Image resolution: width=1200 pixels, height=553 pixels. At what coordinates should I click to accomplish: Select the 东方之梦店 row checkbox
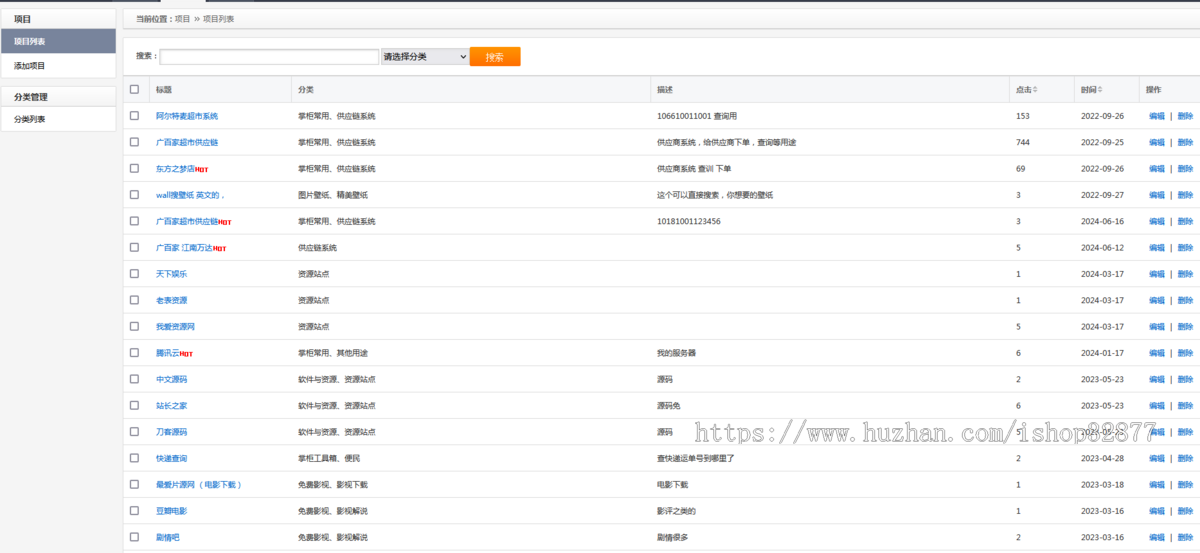pyautogui.click(x=135, y=168)
